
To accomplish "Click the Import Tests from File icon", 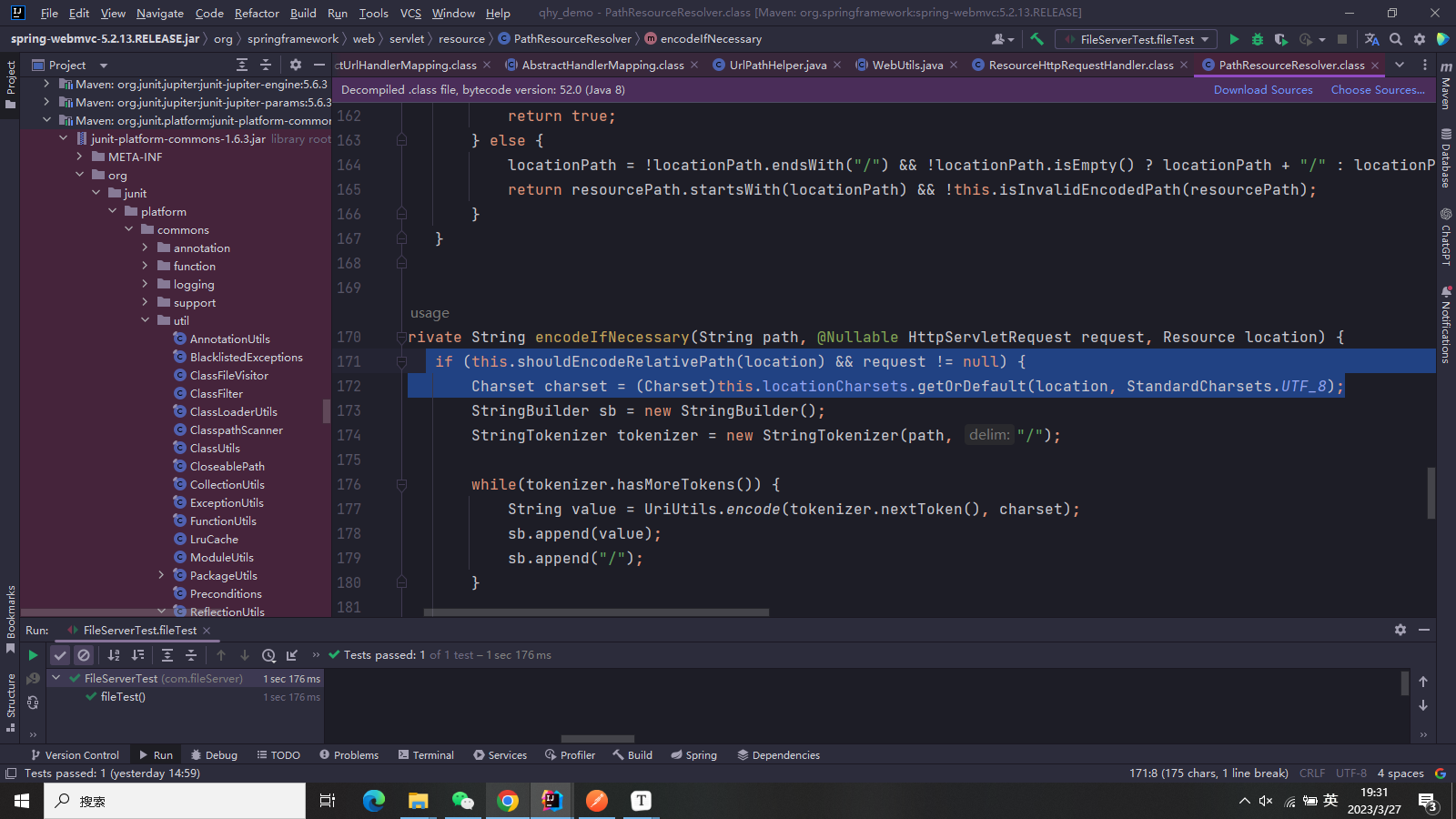I will click(292, 655).
